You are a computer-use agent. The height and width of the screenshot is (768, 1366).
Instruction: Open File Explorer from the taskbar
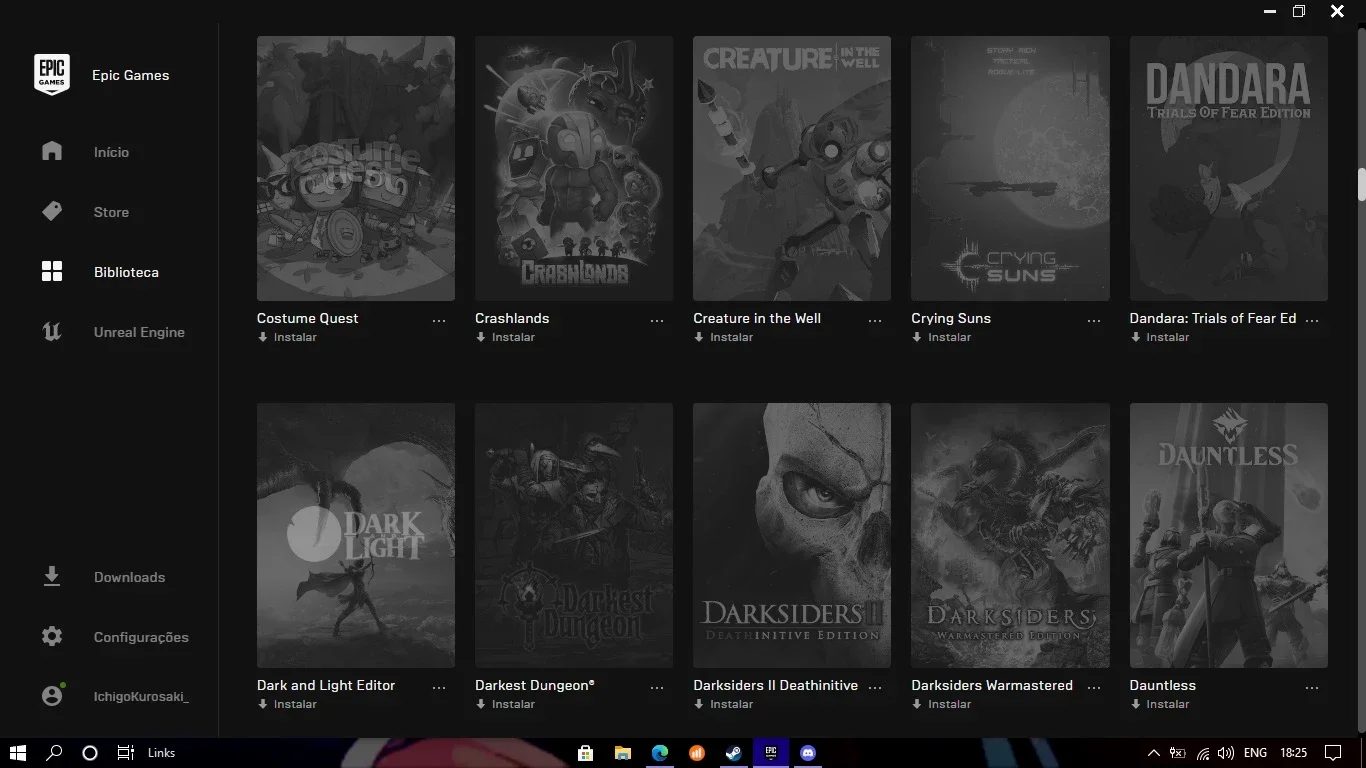click(x=623, y=753)
